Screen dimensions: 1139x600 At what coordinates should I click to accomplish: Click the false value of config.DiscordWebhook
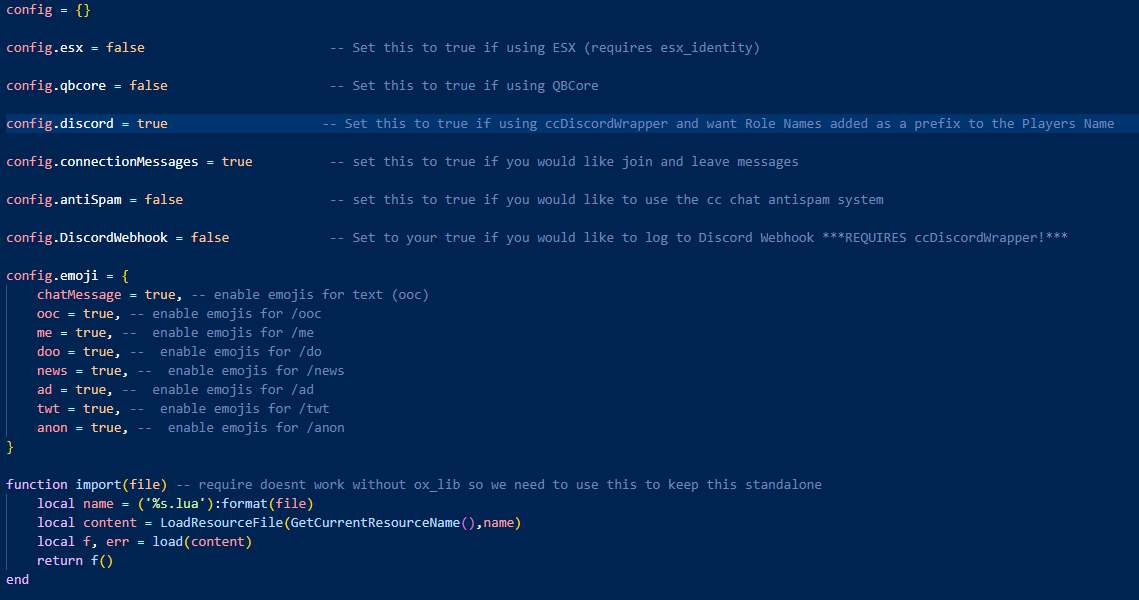pos(210,238)
